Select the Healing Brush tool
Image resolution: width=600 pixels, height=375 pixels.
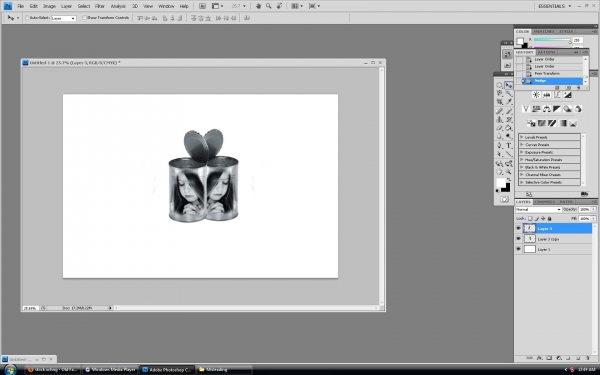(x=499, y=111)
